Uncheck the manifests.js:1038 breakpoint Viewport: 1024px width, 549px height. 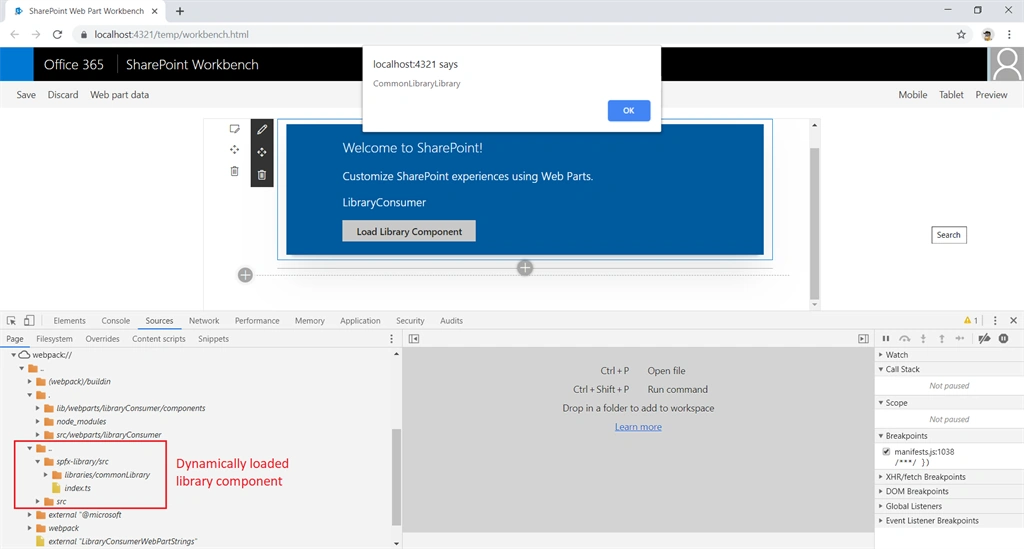click(x=886, y=452)
